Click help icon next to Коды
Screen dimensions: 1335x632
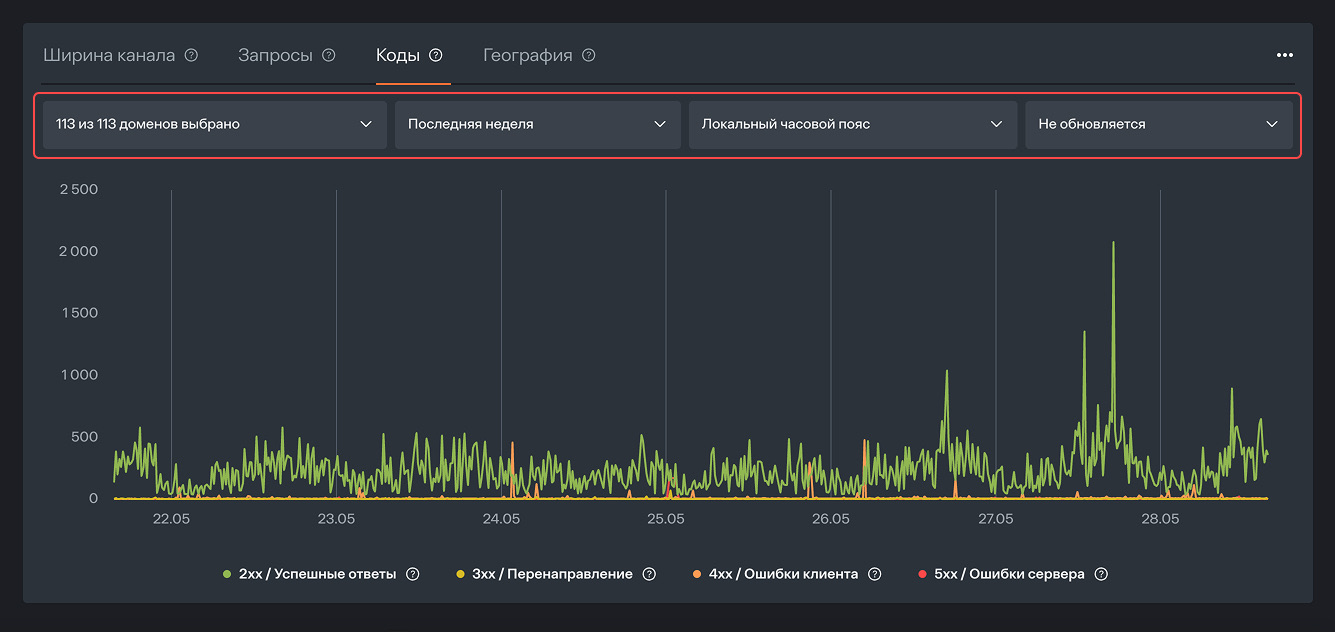pos(435,55)
